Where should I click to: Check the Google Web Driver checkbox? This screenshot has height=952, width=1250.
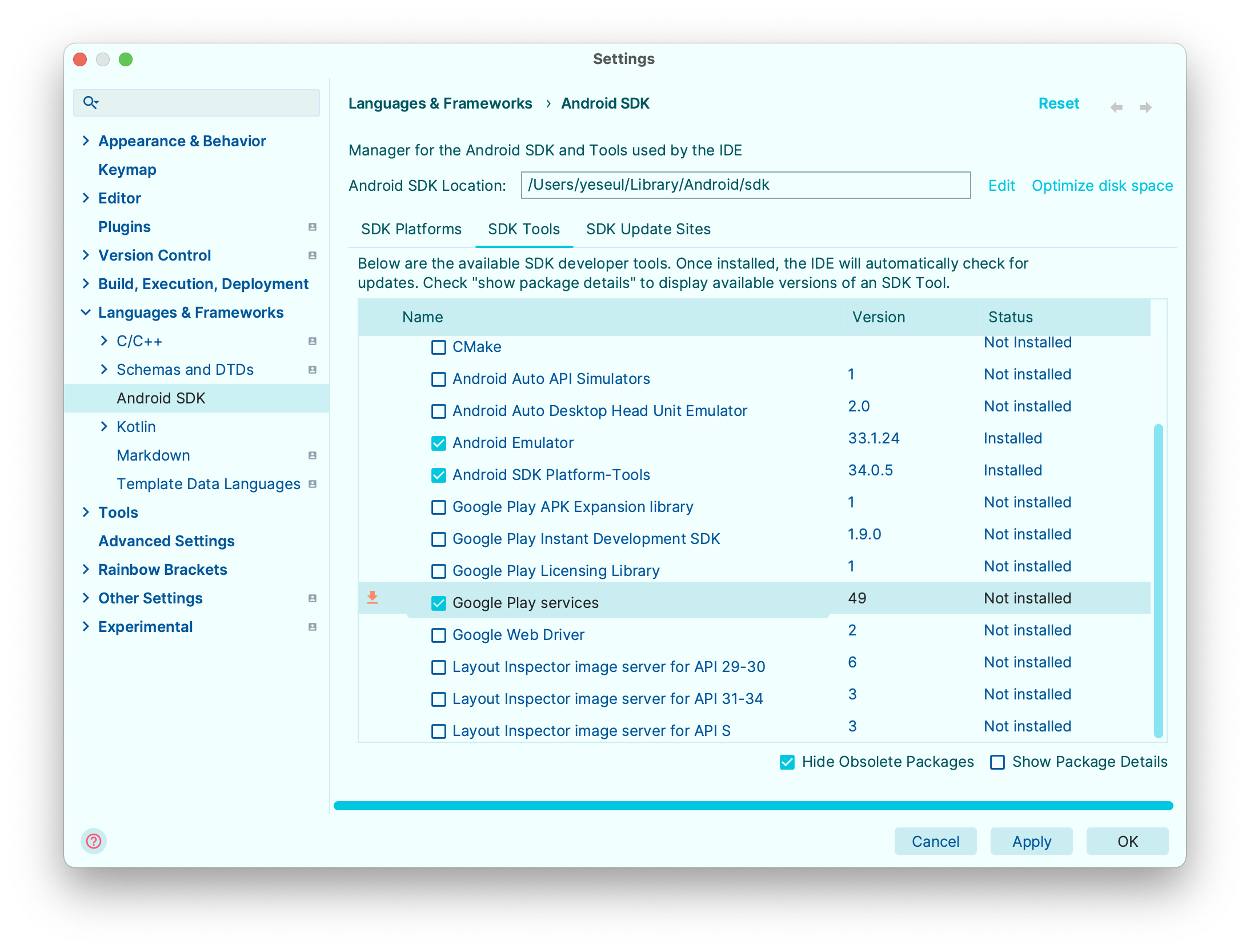[439, 635]
